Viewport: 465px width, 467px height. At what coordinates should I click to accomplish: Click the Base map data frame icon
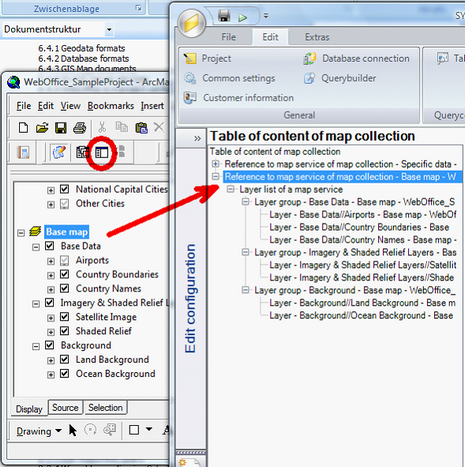pyautogui.click(x=35, y=231)
